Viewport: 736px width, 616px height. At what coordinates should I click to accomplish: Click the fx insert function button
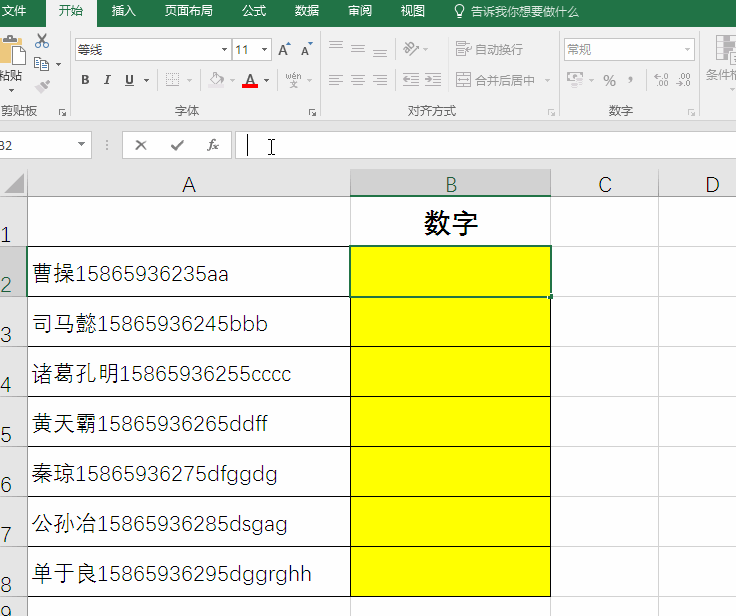(x=213, y=146)
